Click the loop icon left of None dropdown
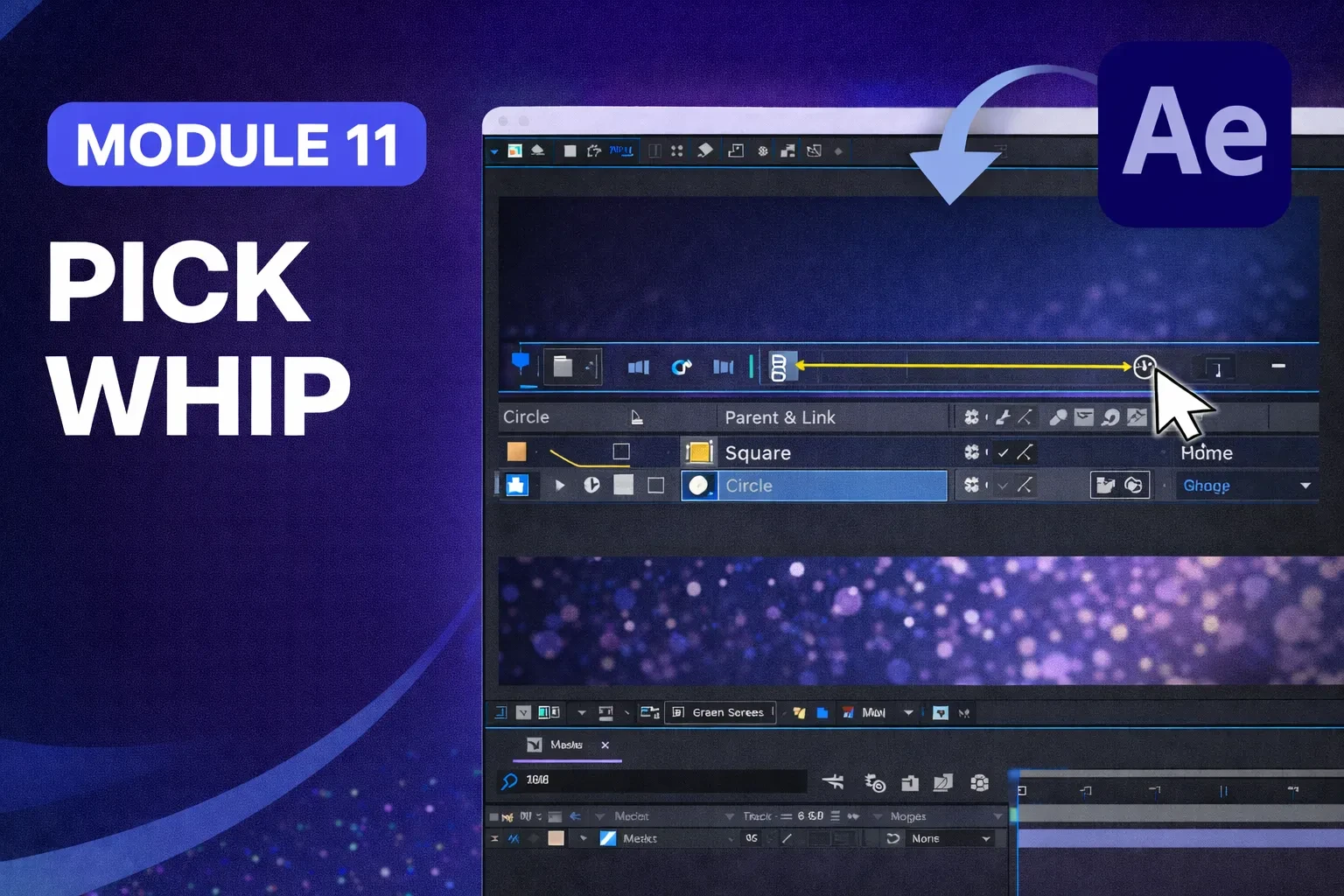This screenshot has width=1344, height=896. point(893,838)
